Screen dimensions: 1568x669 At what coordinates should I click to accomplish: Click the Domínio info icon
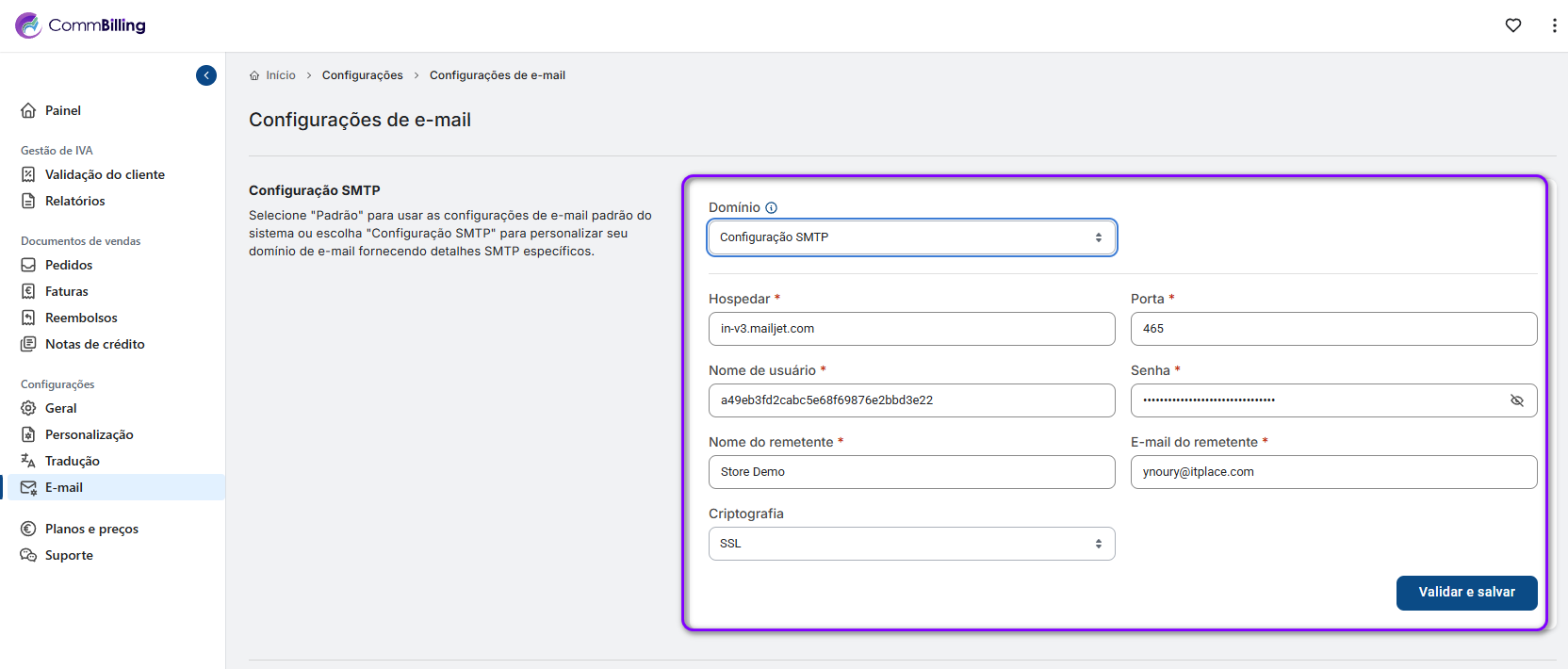coord(771,208)
